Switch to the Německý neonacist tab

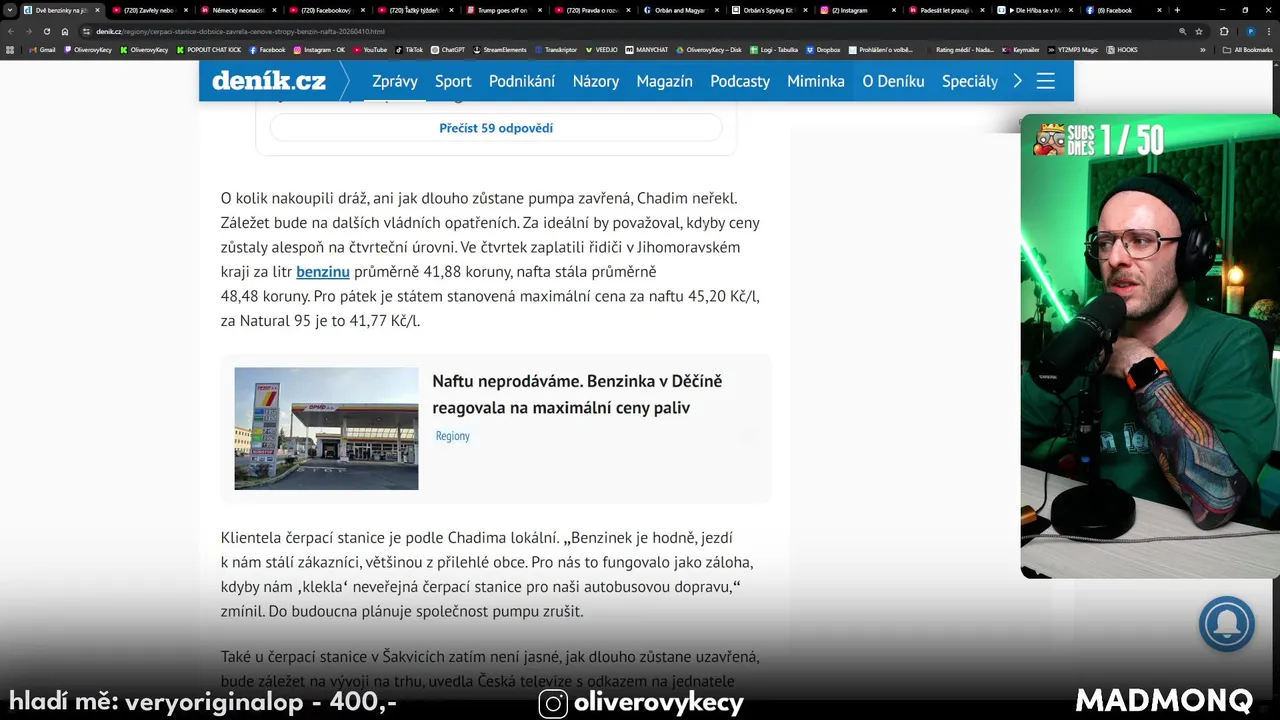236,10
